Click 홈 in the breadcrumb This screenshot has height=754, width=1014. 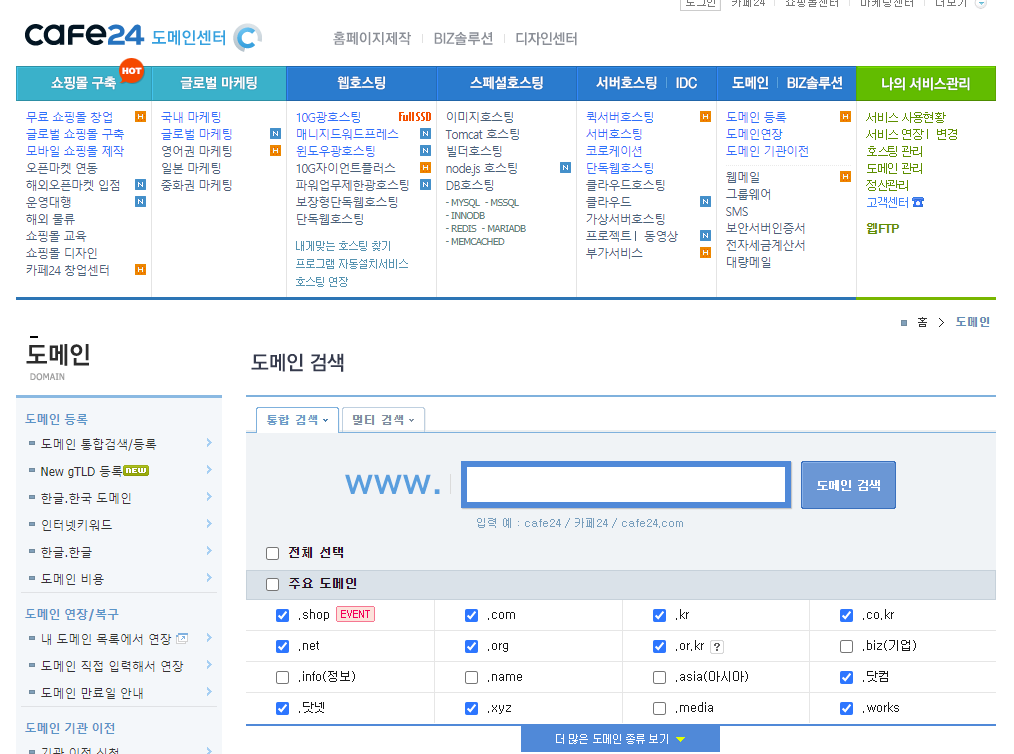click(922, 322)
